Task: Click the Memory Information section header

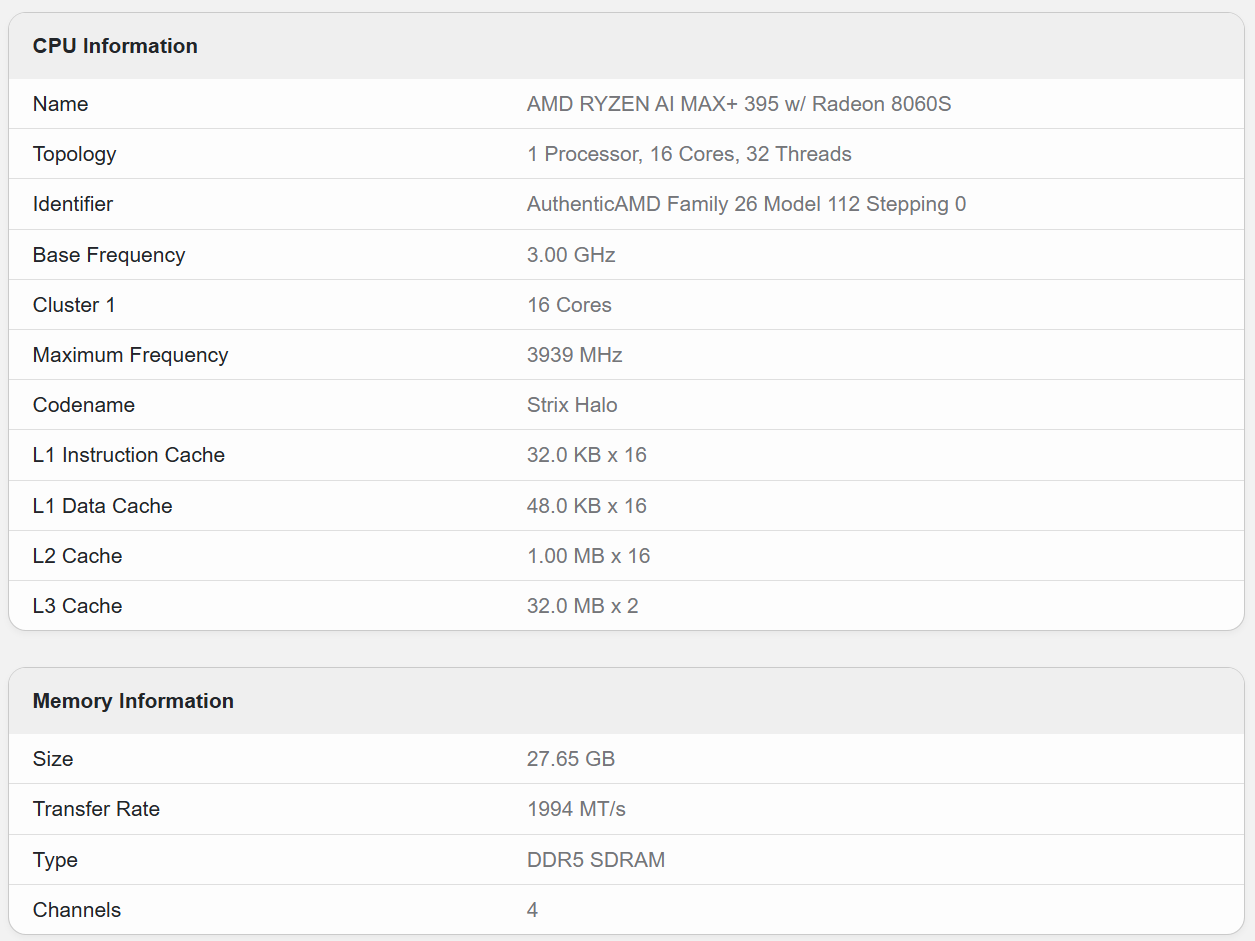Action: [133, 701]
